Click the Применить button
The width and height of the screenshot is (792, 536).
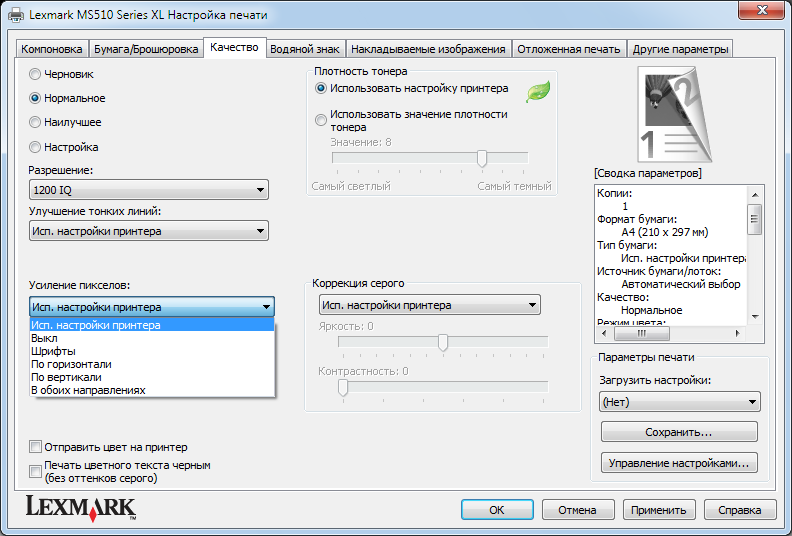pos(659,510)
